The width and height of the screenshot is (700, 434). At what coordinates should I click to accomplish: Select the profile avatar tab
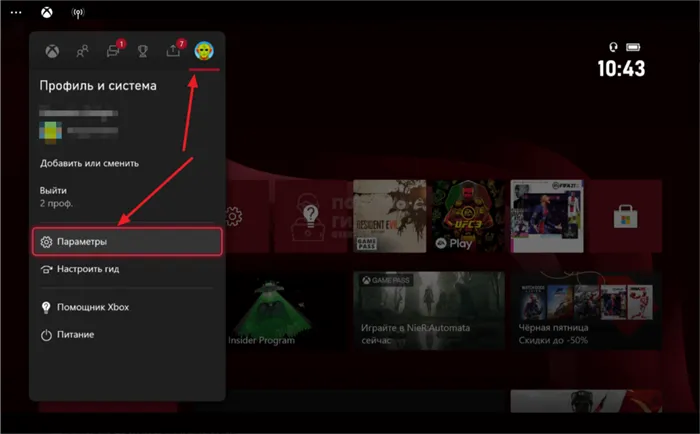coord(204,50)
